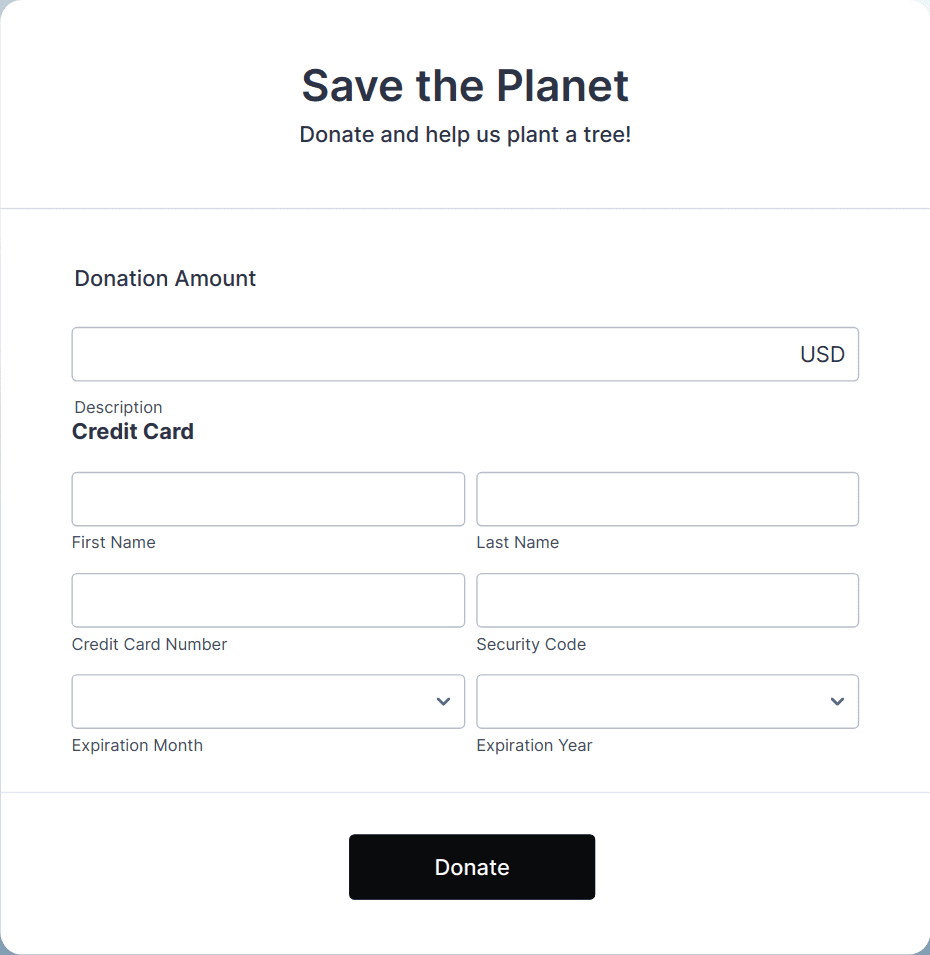Click the USD currency label
Image resolution: width=930 pixels, height=955 pixels.
821,353
